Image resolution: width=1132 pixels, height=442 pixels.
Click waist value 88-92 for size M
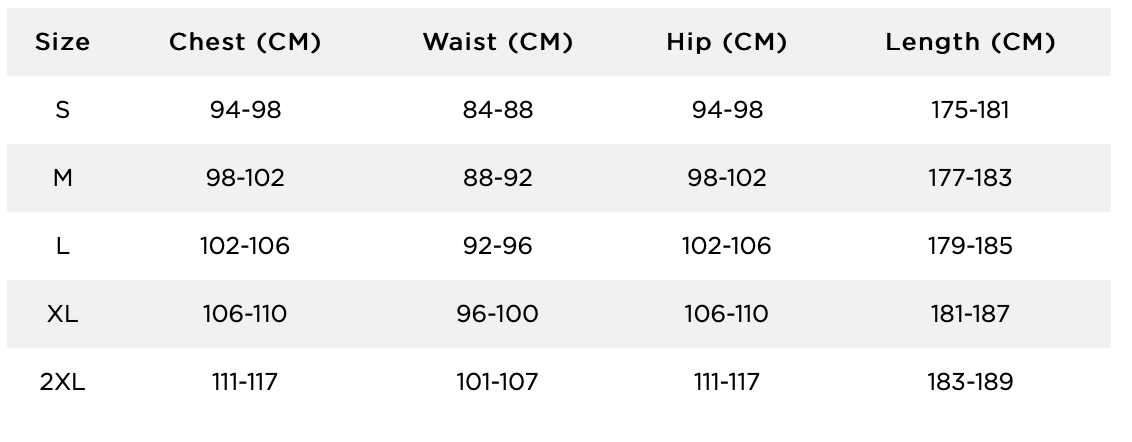(x=498, y=178)
